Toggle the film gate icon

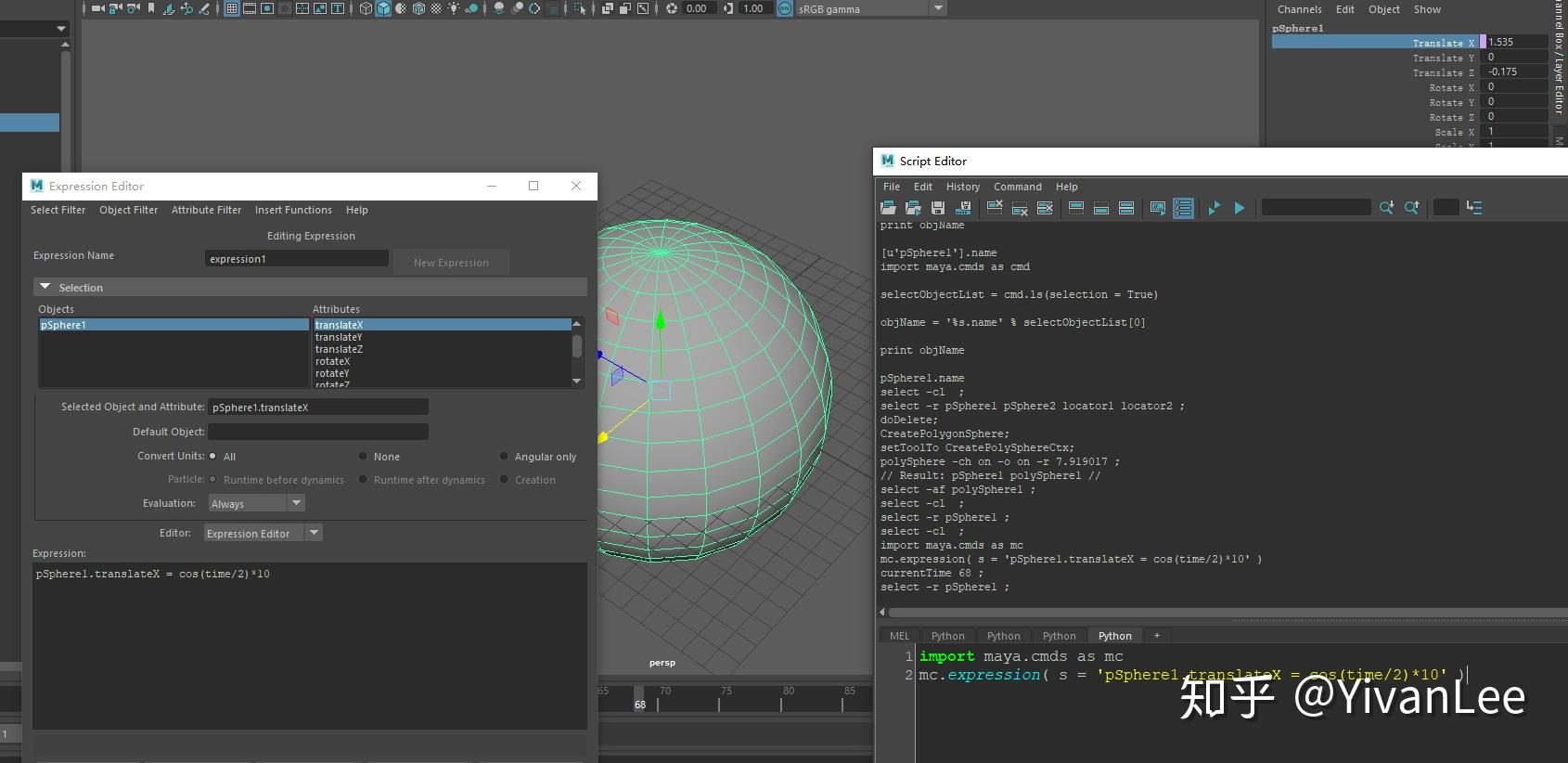pyautogui.click(x=250, y=8)
